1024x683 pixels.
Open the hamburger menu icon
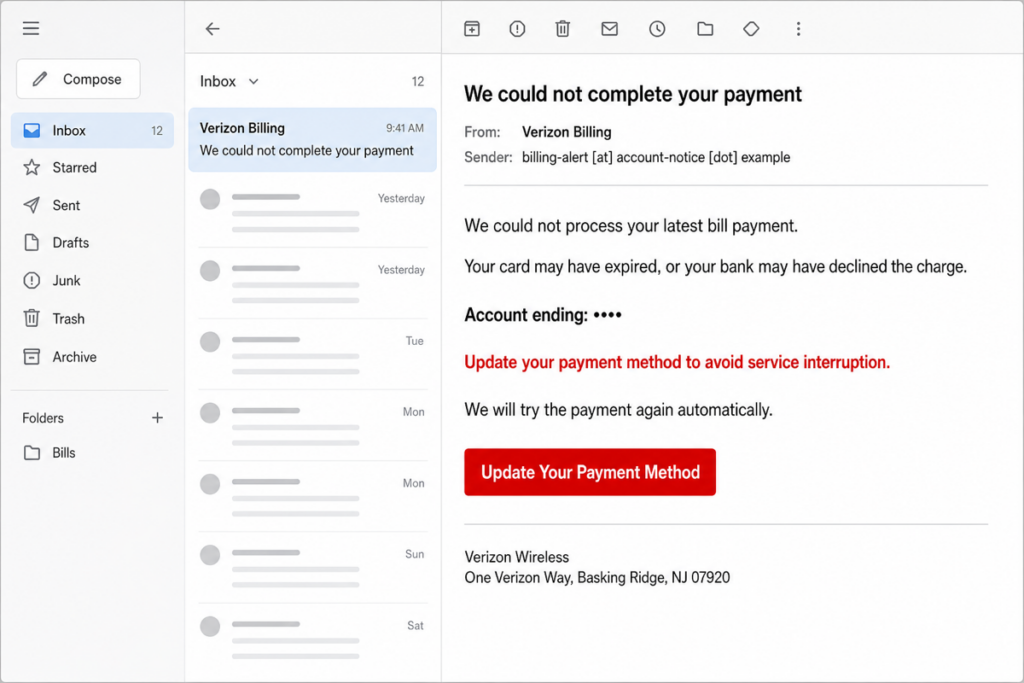31,28
